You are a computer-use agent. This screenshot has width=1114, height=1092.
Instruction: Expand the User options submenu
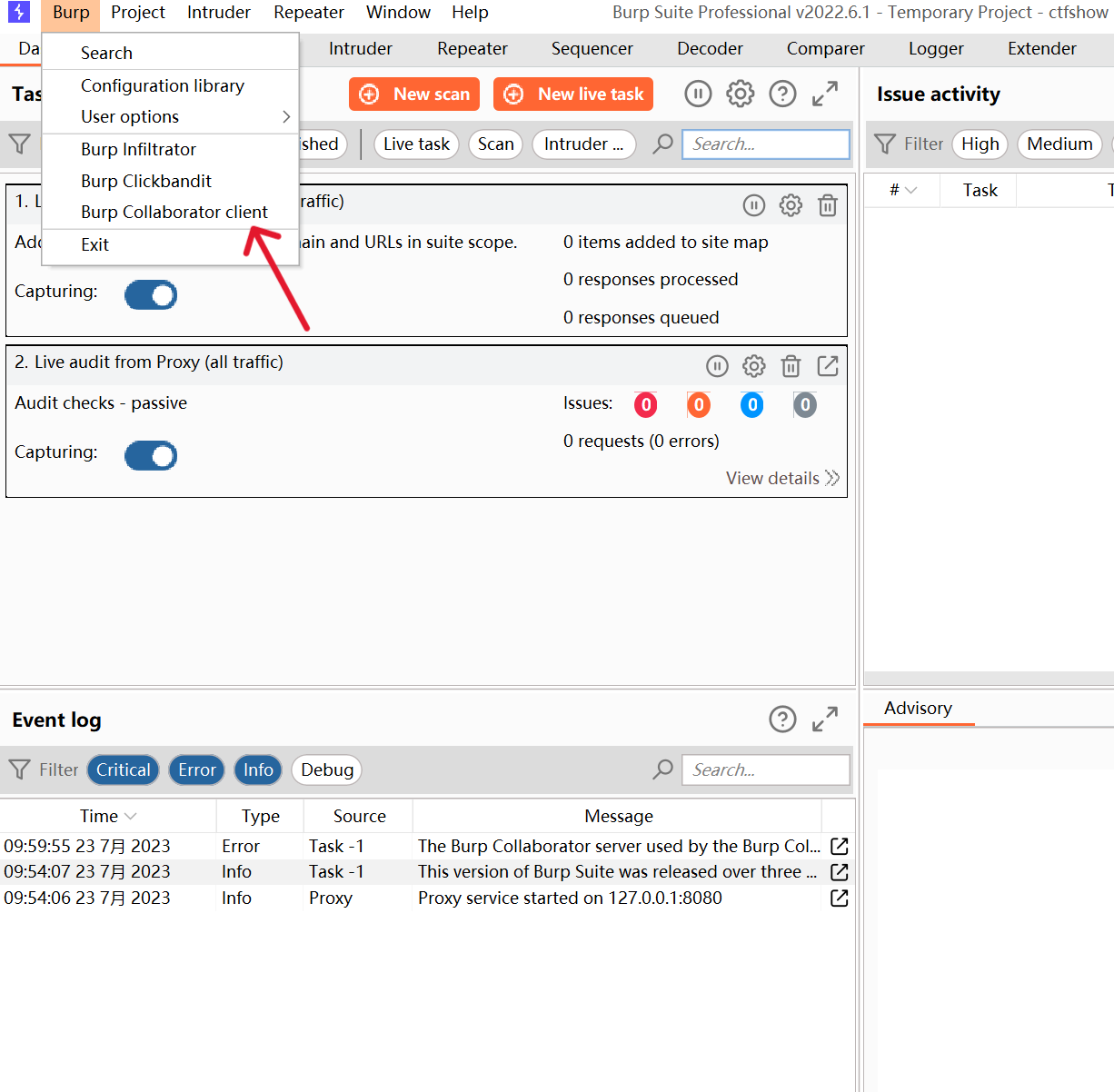click(170, 116)
